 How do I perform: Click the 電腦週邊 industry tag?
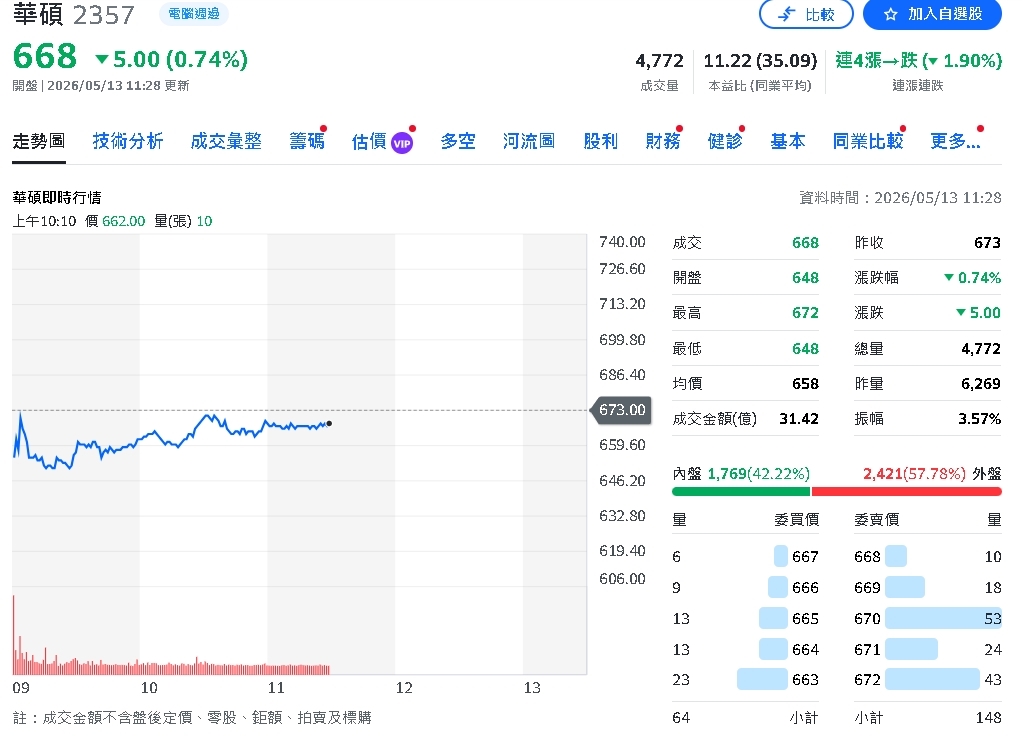(194, 14)
